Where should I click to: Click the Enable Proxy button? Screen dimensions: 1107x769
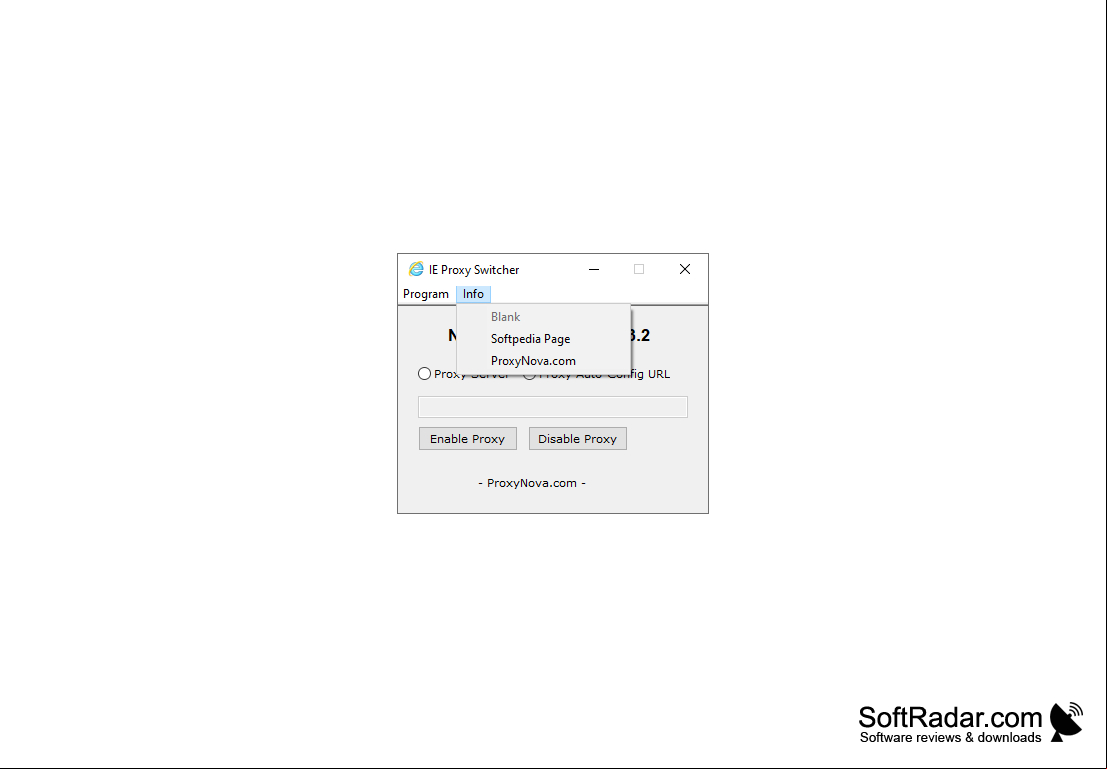click(x=467, y=439)
